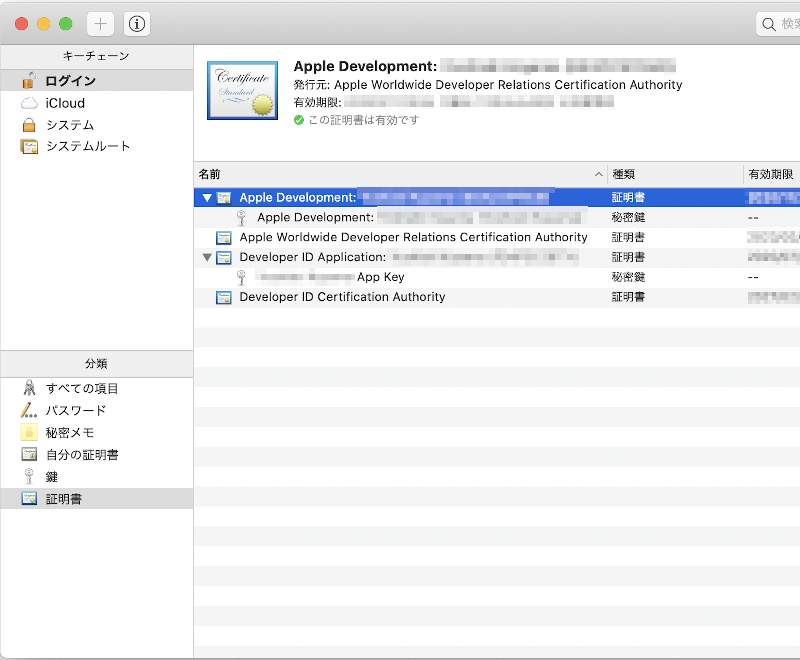Click 秘密鍵 type in Apple Development key row
Viewport: 800px width, 660px height.
coord(628,217)
